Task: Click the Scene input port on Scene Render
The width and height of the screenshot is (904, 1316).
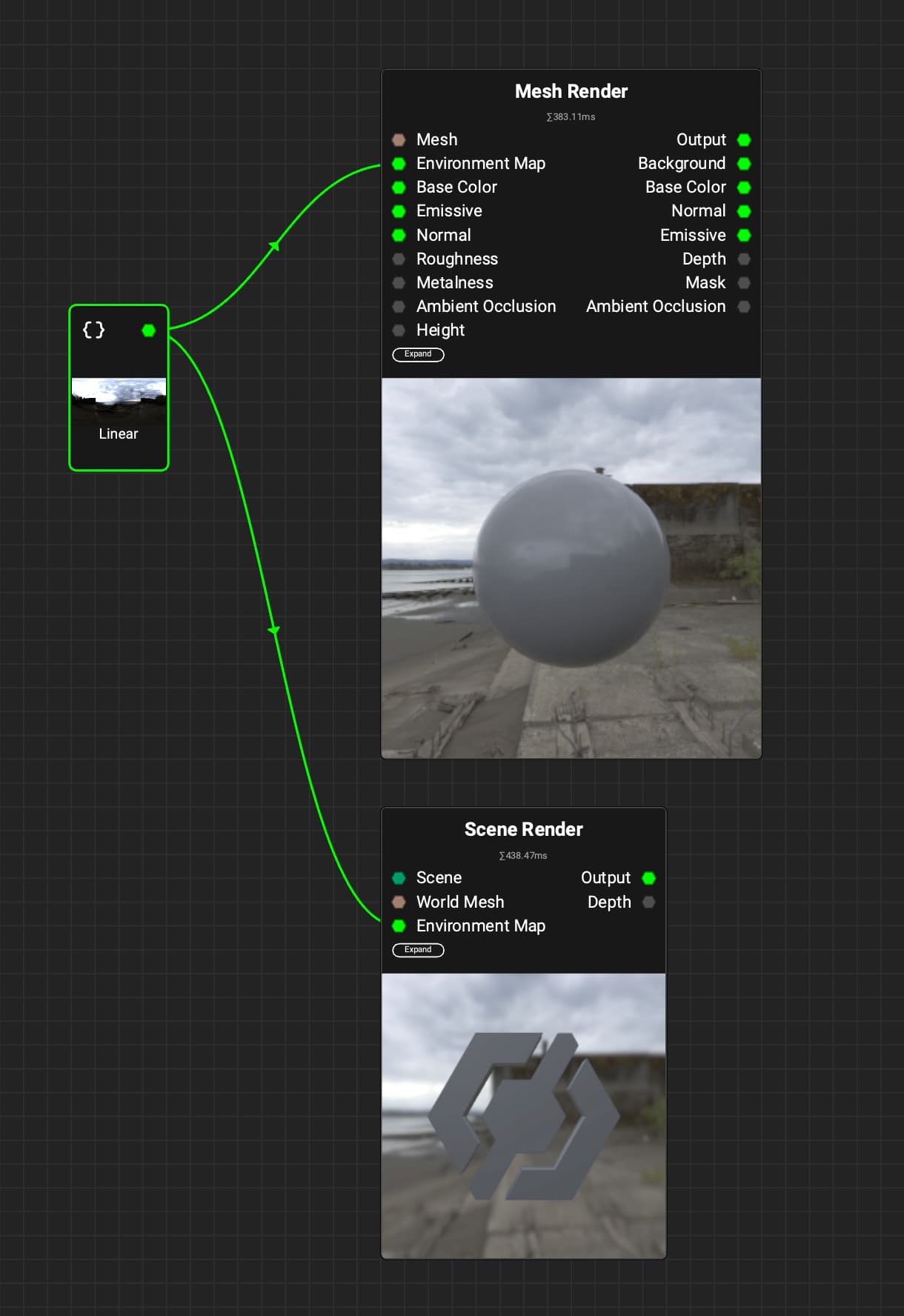Action: click(x=399, y=878)
